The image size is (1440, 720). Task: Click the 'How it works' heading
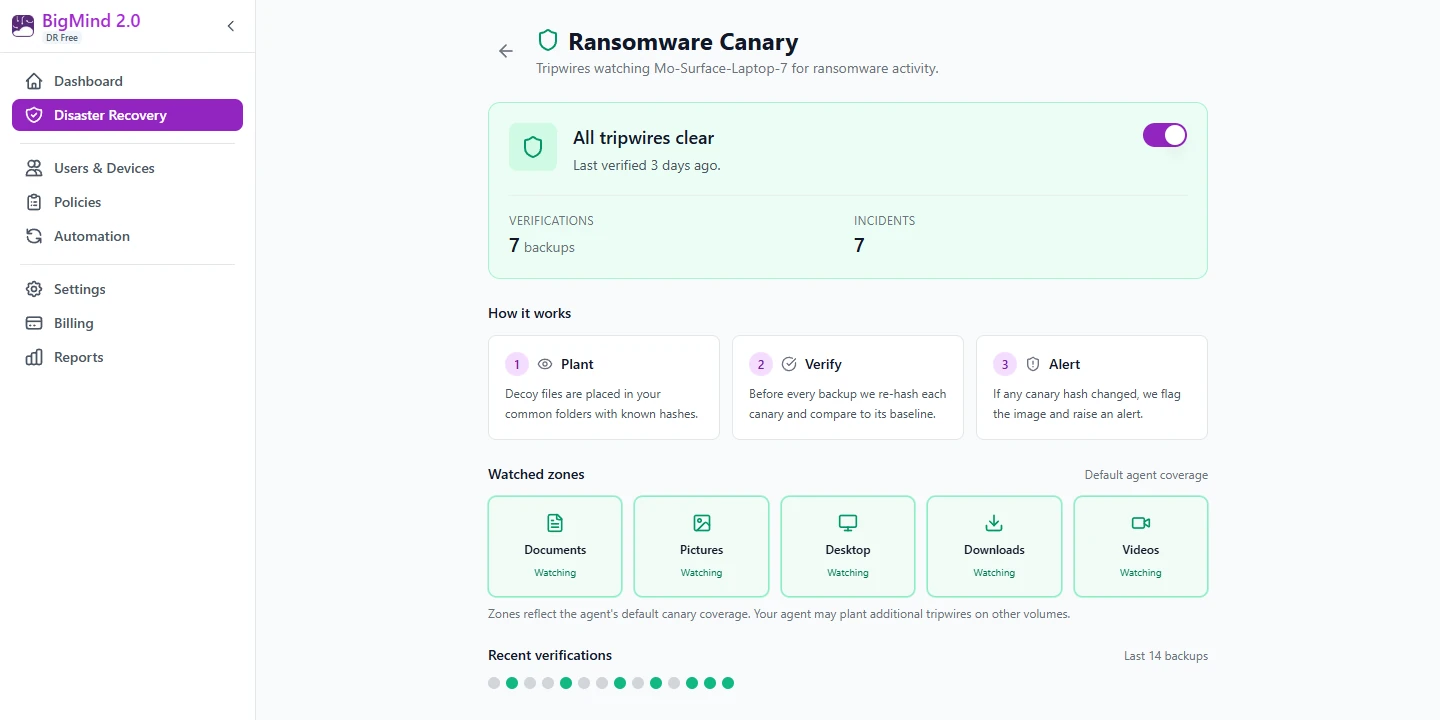[530, 313]
